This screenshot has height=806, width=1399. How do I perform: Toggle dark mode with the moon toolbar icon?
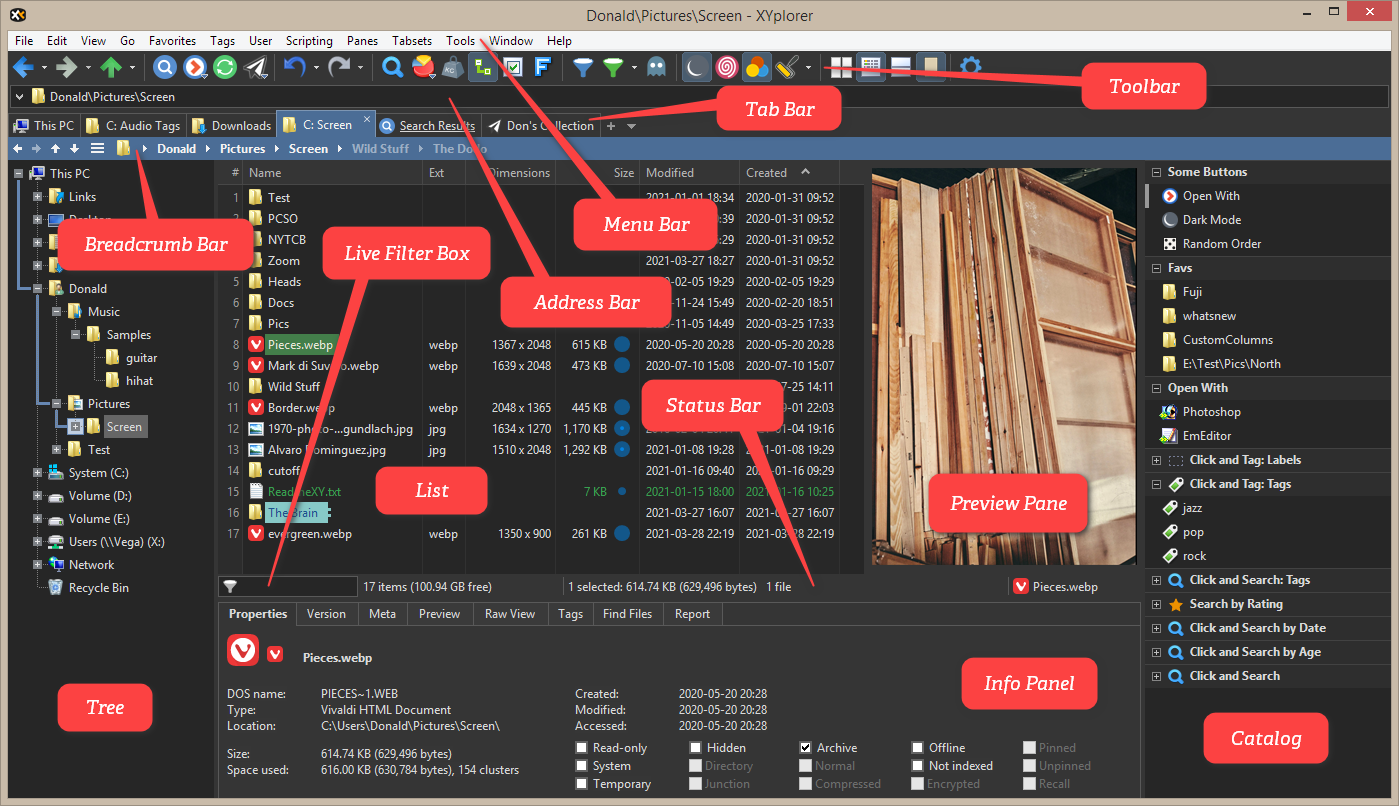pos(696,67)
